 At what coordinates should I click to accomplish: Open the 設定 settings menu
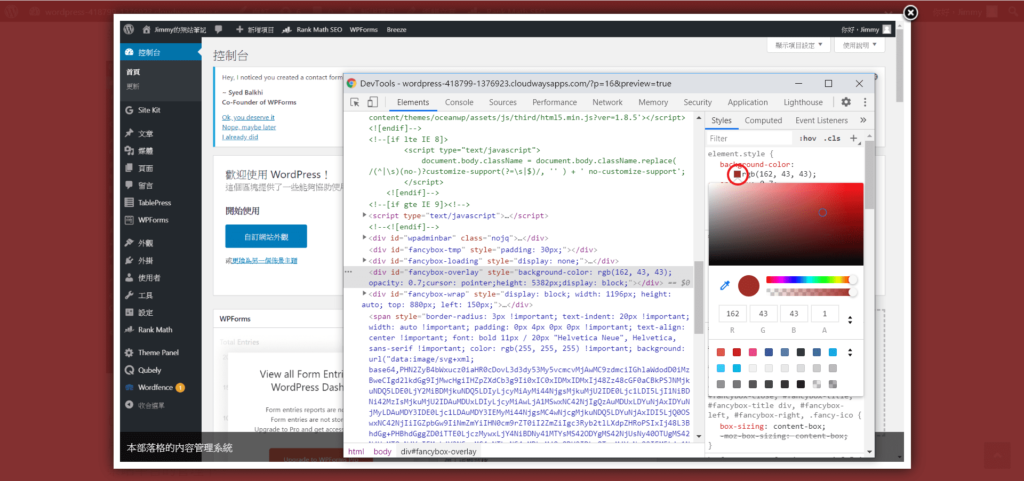(x=145, y=313)
